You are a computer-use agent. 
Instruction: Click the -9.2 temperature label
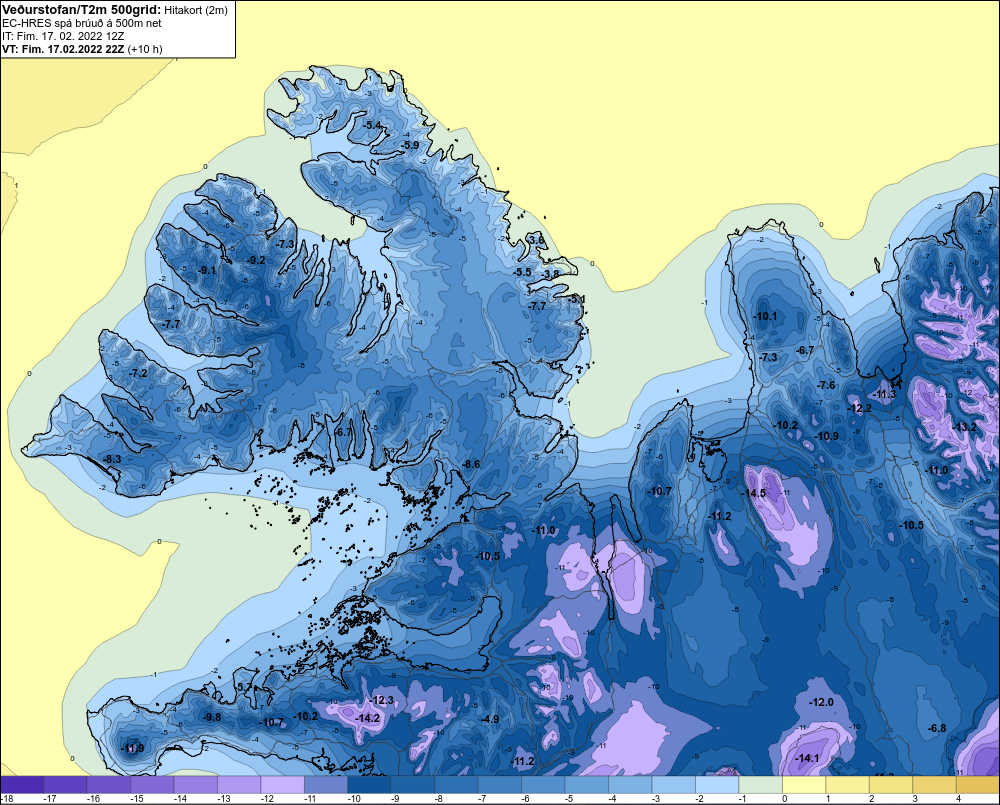click(255, 260)
